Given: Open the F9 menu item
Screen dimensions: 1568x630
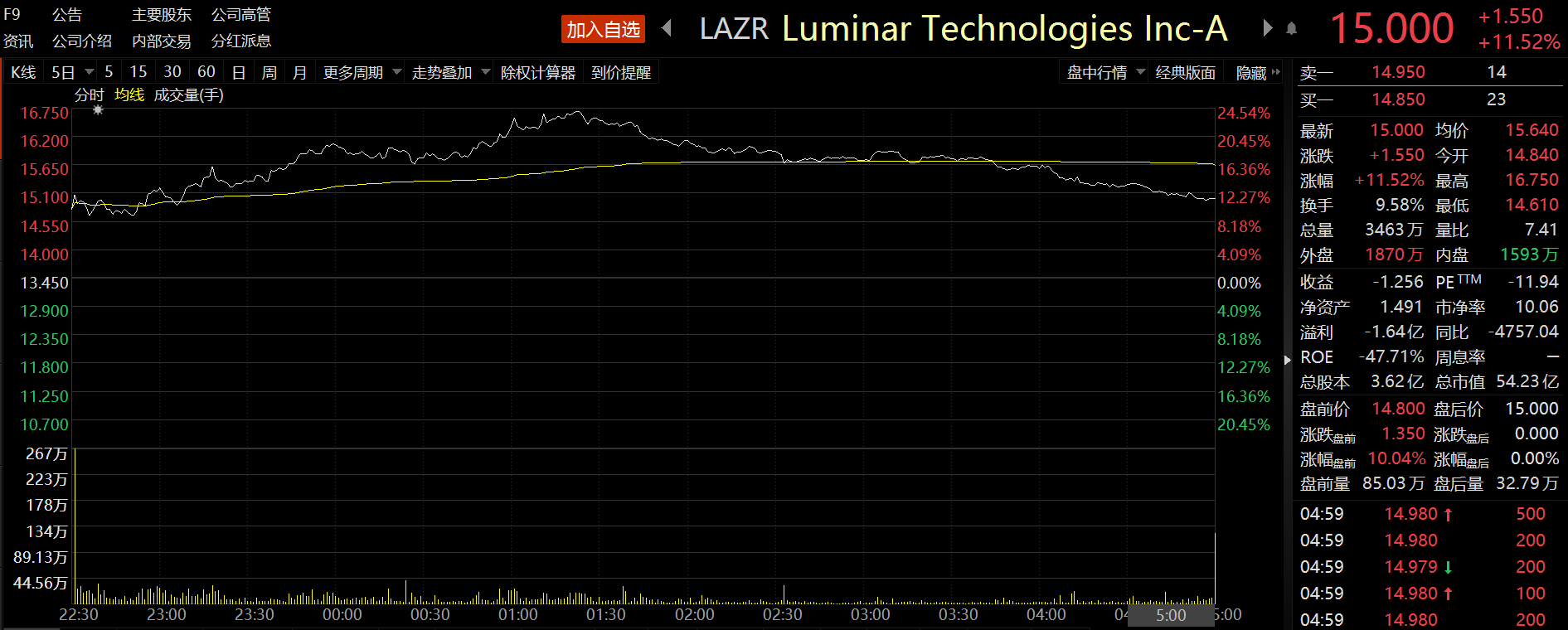Looking at the screenshot, I should coord(12,14).
